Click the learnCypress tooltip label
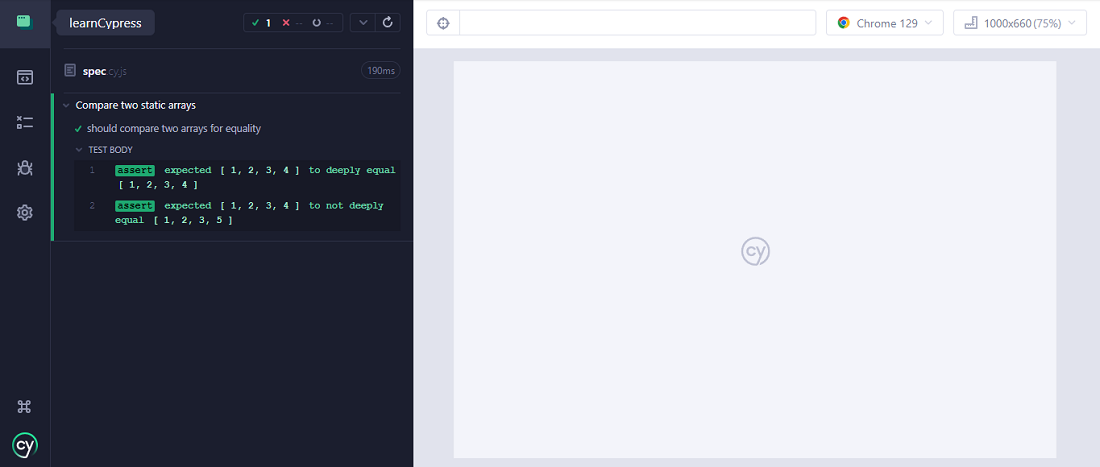The height and width of the screenshot is (467, 1100). (x=105, y=22)
